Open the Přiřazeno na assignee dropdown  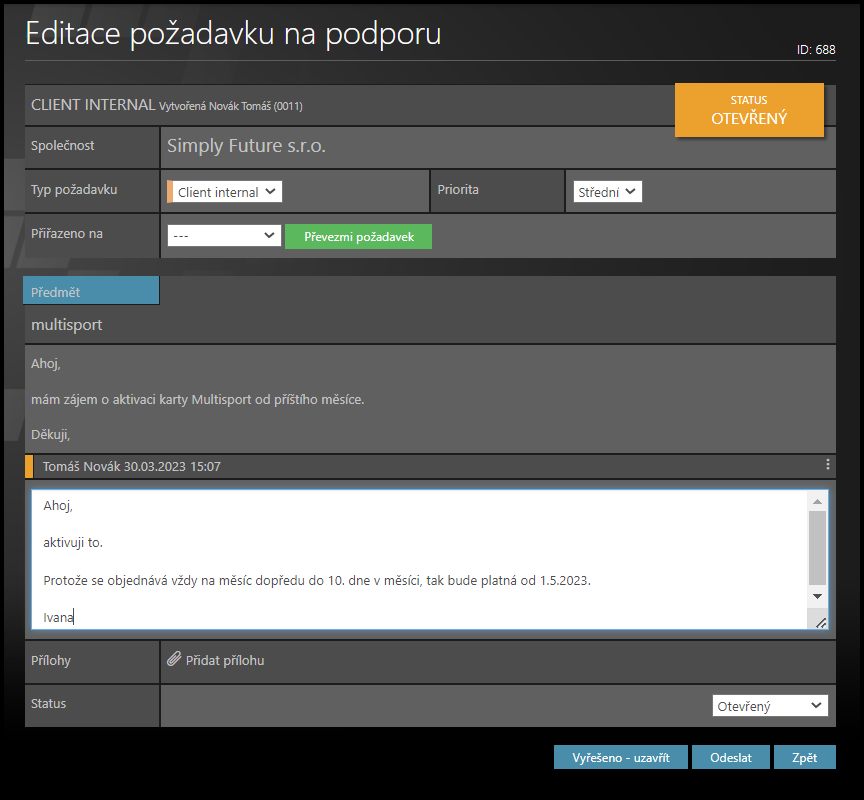click(224, 235)
